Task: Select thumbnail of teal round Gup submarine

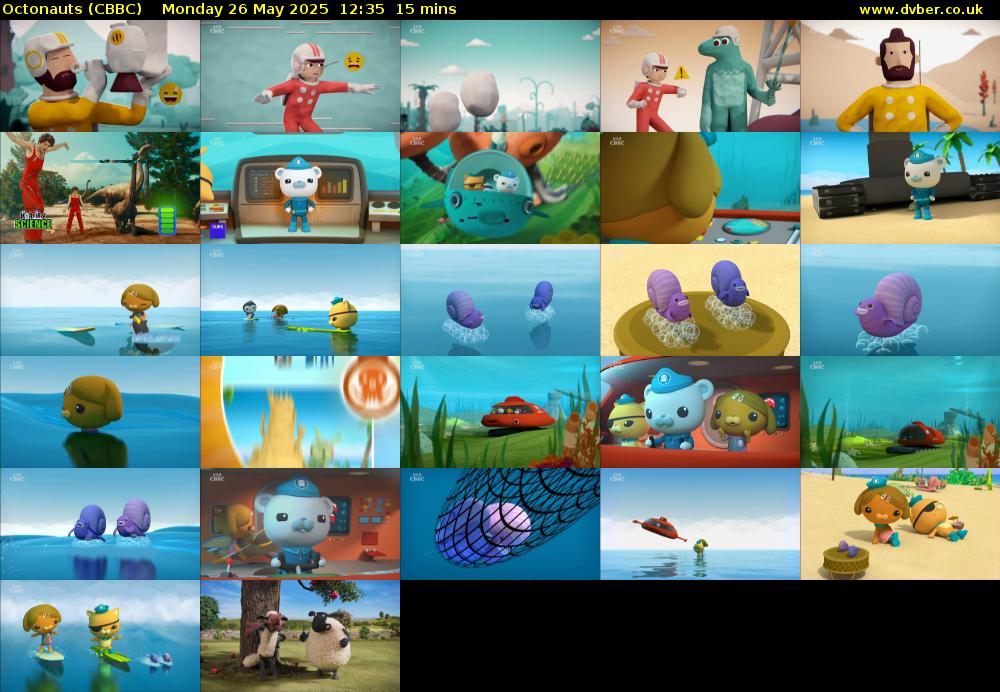Action: click(x=500, y=188)
